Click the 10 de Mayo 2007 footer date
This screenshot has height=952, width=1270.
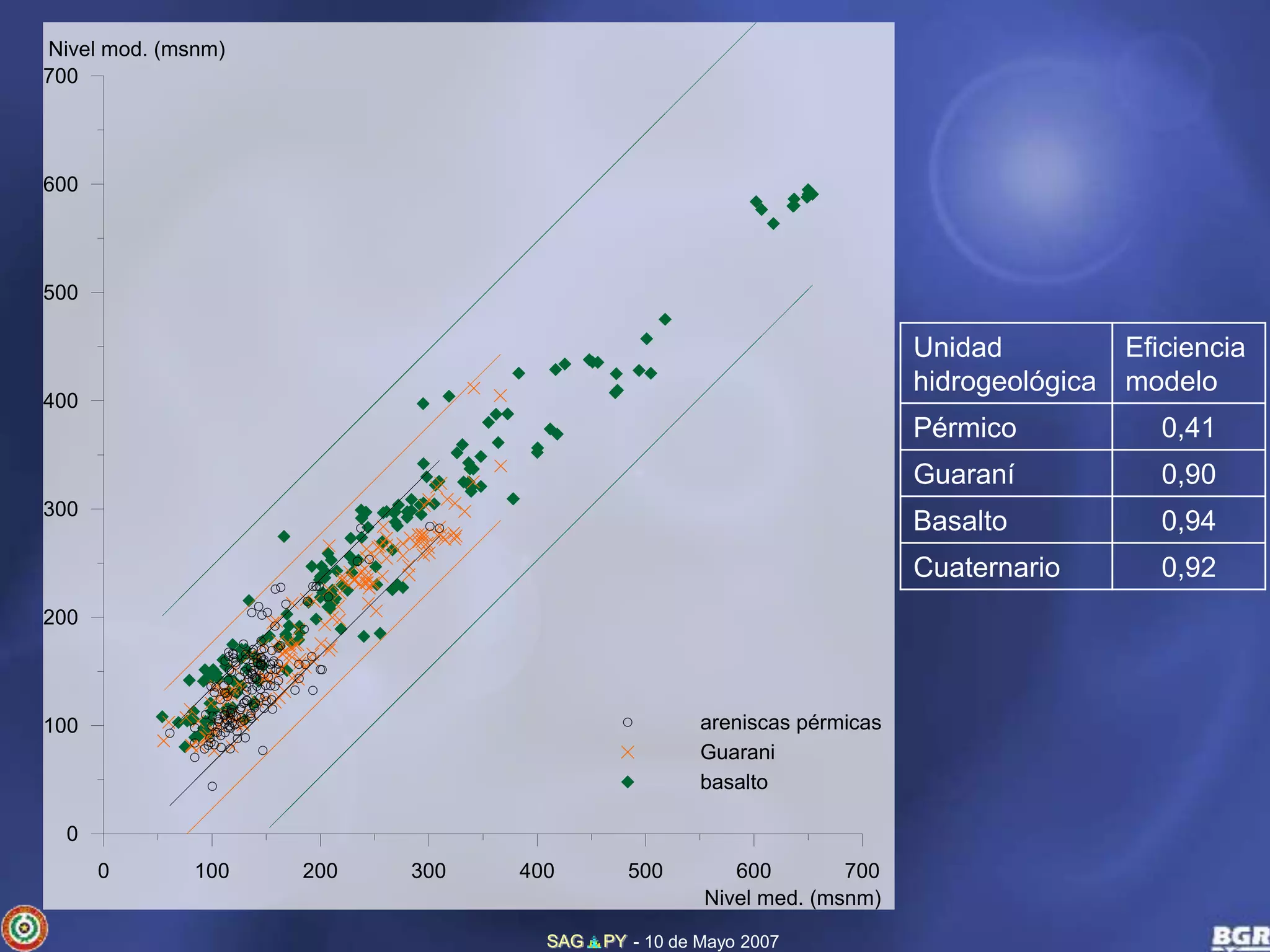(x=711, y=941)
